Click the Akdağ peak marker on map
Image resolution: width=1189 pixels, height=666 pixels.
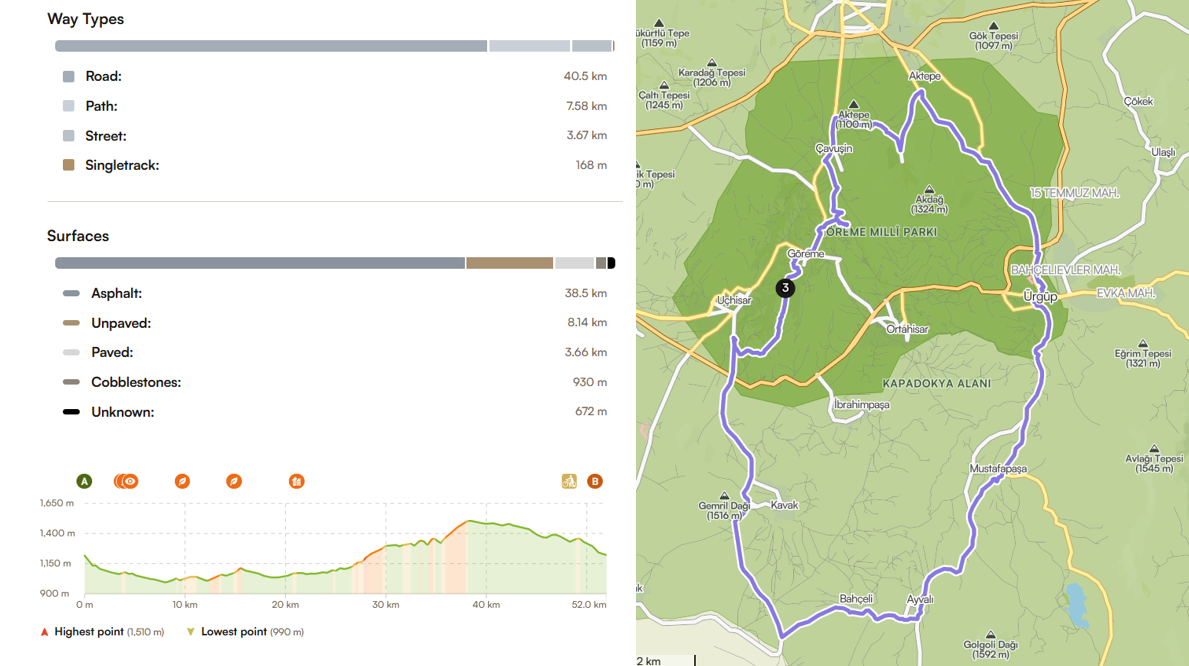click(929, 189)
